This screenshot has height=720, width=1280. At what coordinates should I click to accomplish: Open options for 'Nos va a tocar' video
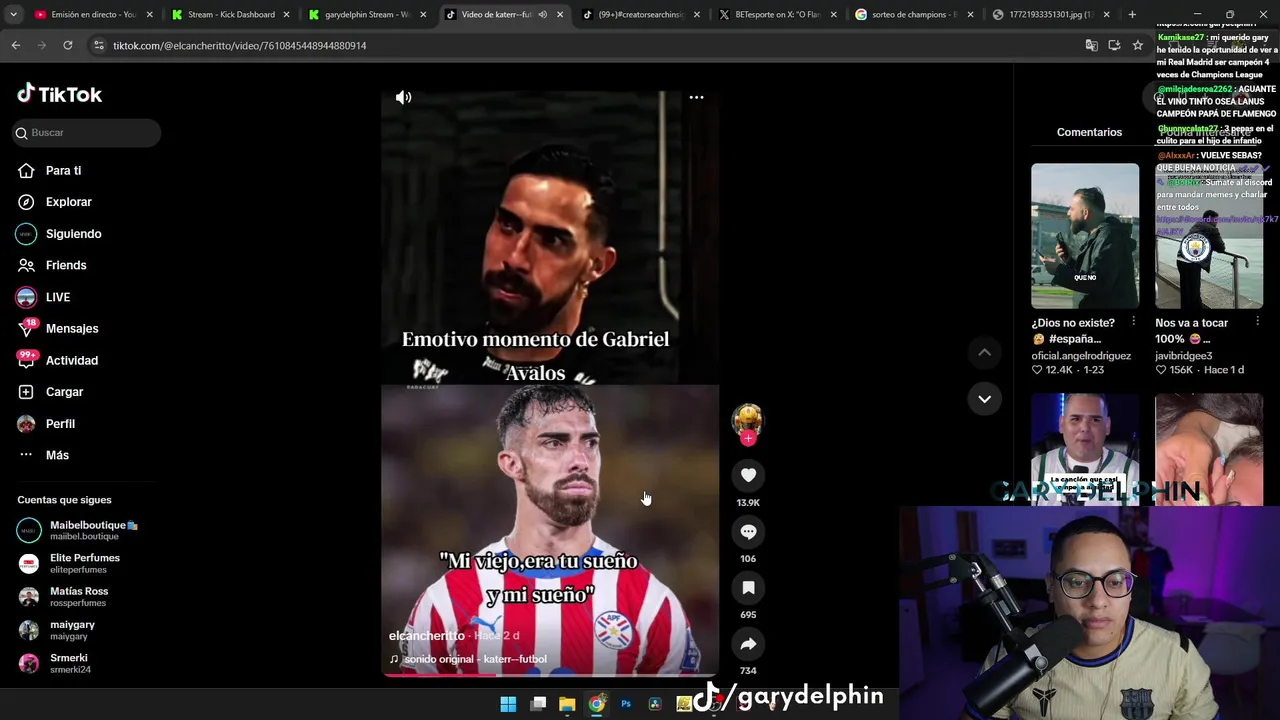pyautogui.click(x=1257, y=322)
